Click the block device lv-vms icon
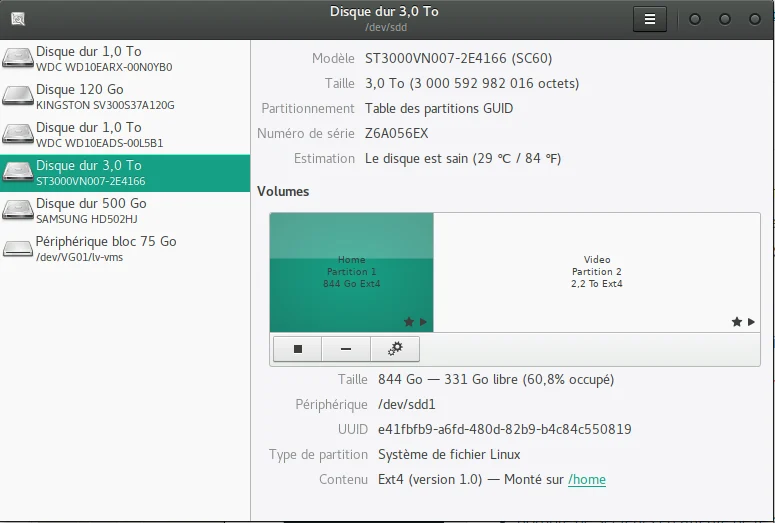This screenshot has width=775, height=523. [x=18, y=248]
